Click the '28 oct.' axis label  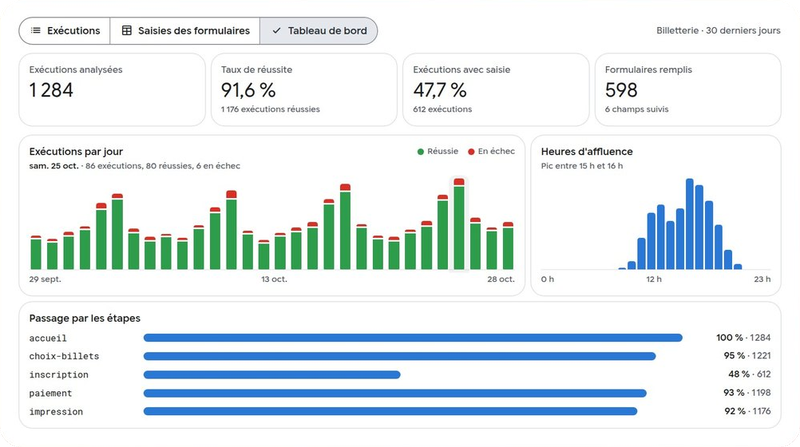(501, 279)
